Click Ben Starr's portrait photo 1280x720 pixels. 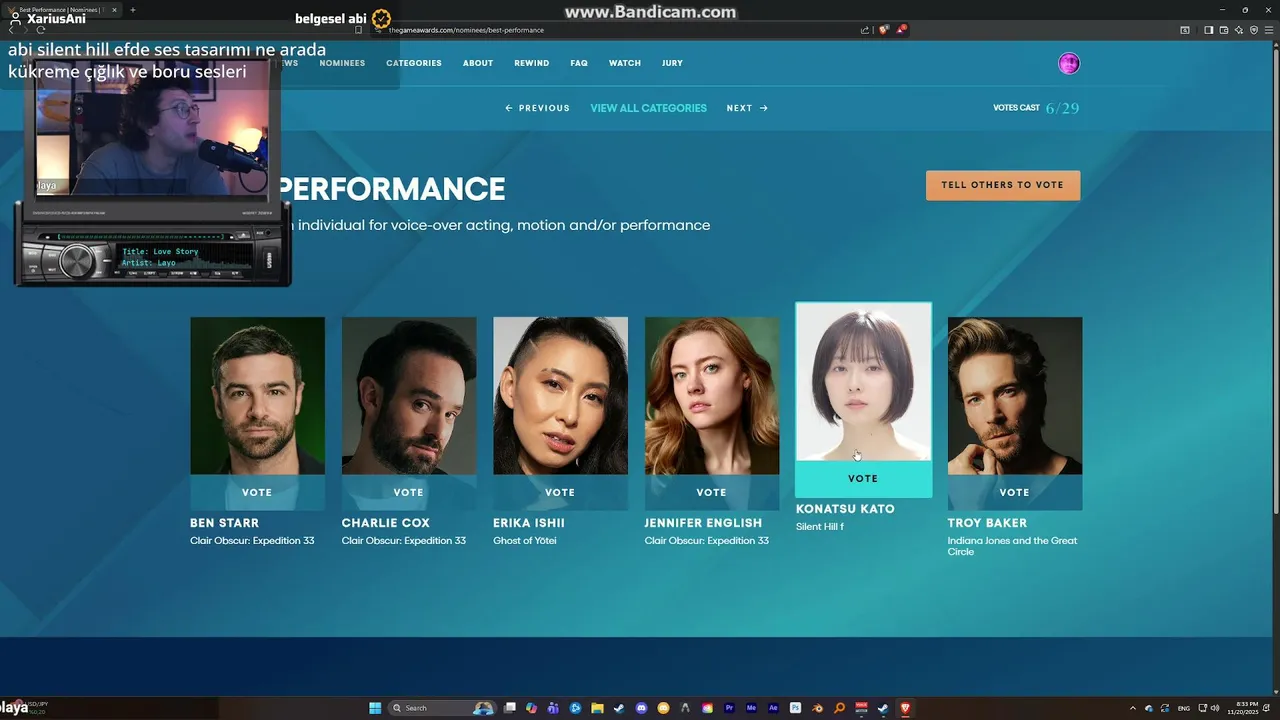point(257,396)
